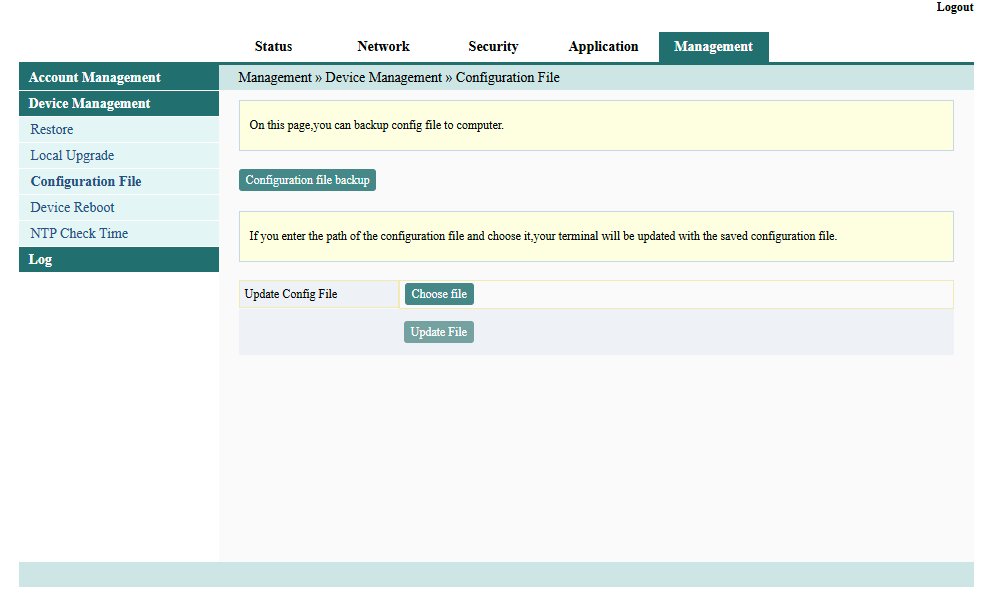The image size is (1003, 601).
Task: Click the empty file path field beside Choose file
Action: [710, 294]
